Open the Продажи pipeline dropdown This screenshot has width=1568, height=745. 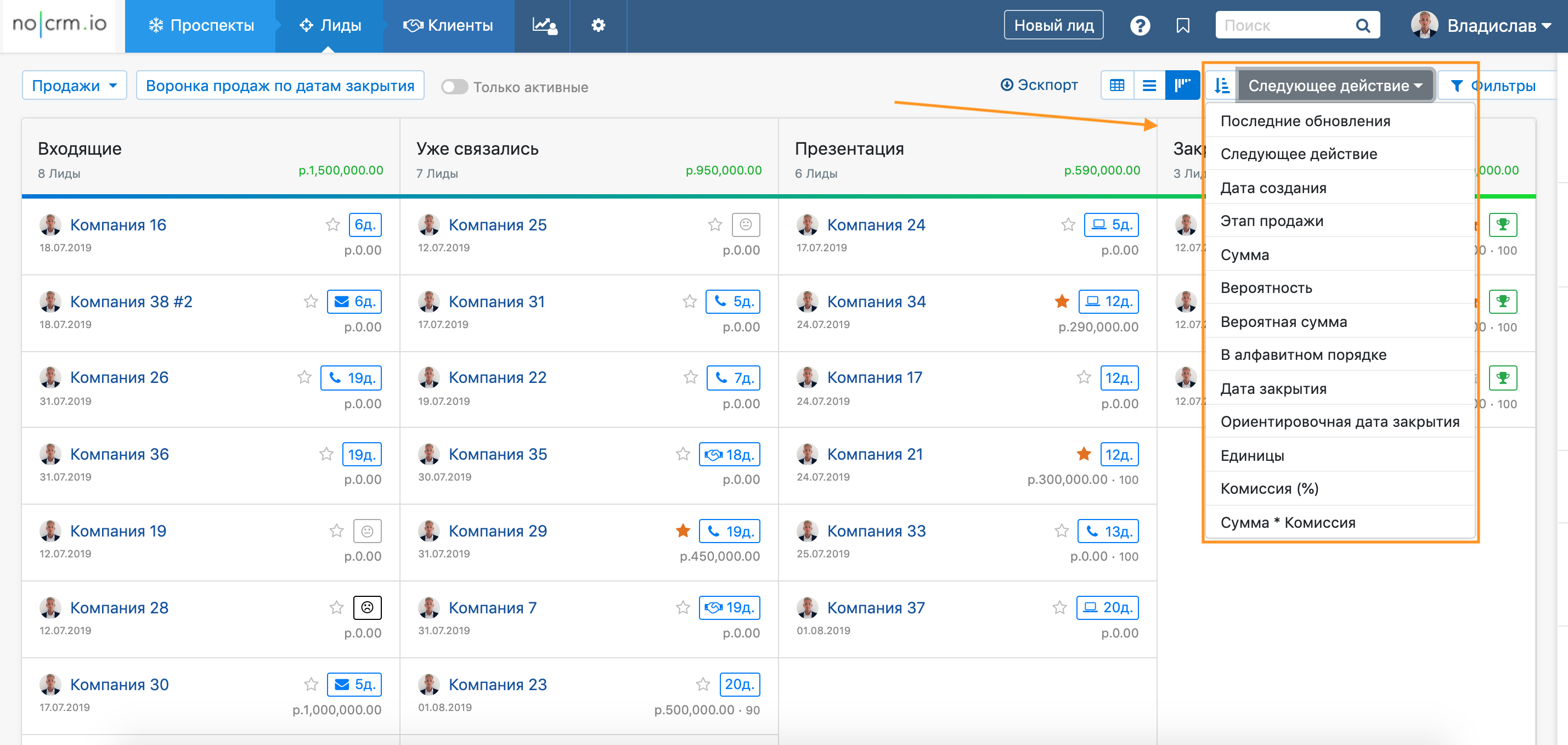[74, 86]
